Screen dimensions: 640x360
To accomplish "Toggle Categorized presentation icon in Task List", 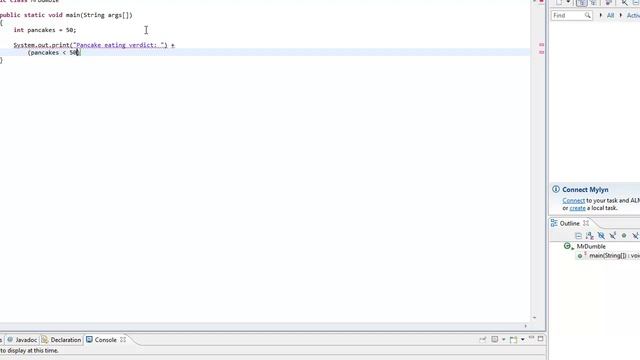I will coord(581,2).
